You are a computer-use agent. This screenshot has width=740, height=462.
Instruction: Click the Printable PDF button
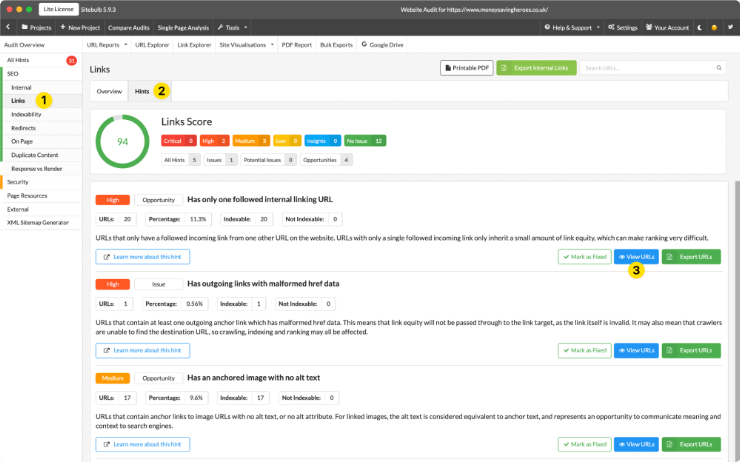tap(467, 68)
